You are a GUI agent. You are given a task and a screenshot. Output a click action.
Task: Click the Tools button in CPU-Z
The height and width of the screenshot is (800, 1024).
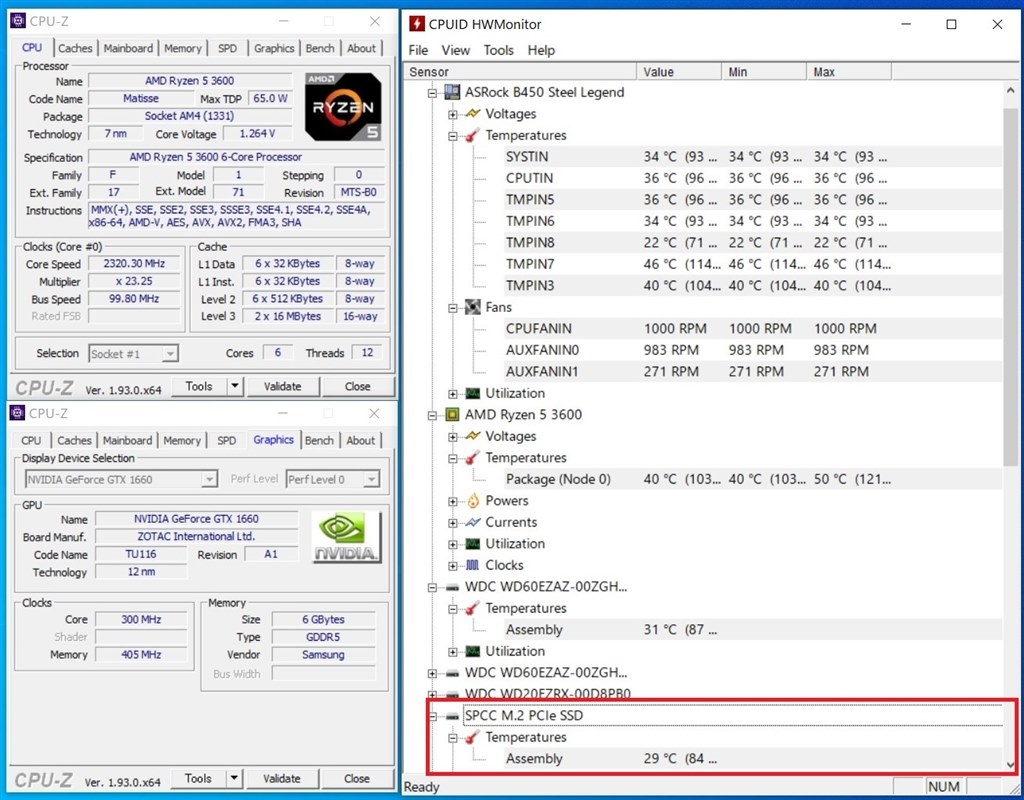point(198,386)
